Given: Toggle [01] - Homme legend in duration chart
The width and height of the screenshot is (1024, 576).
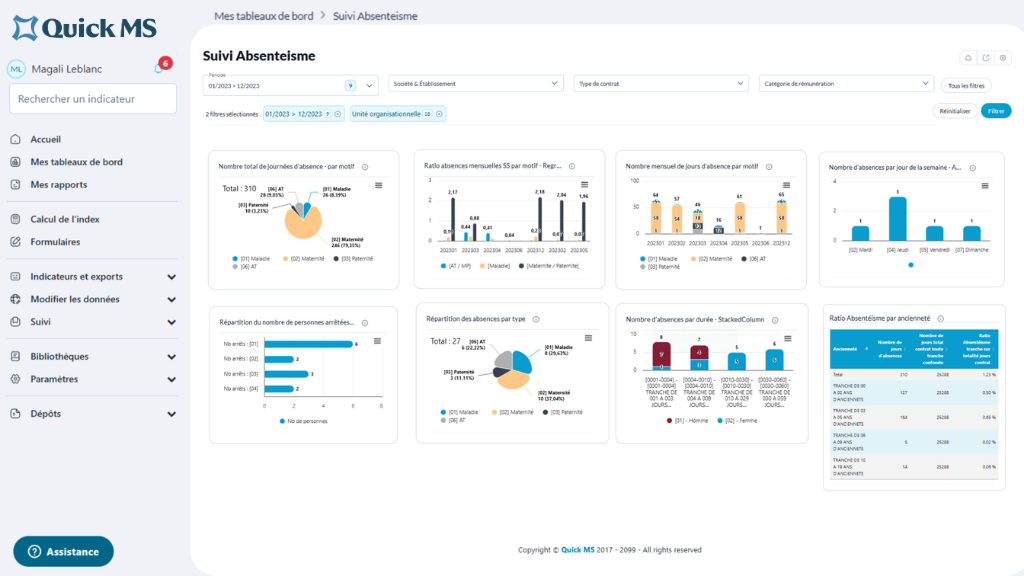Looking at the screenshot, I should point(687,421).
